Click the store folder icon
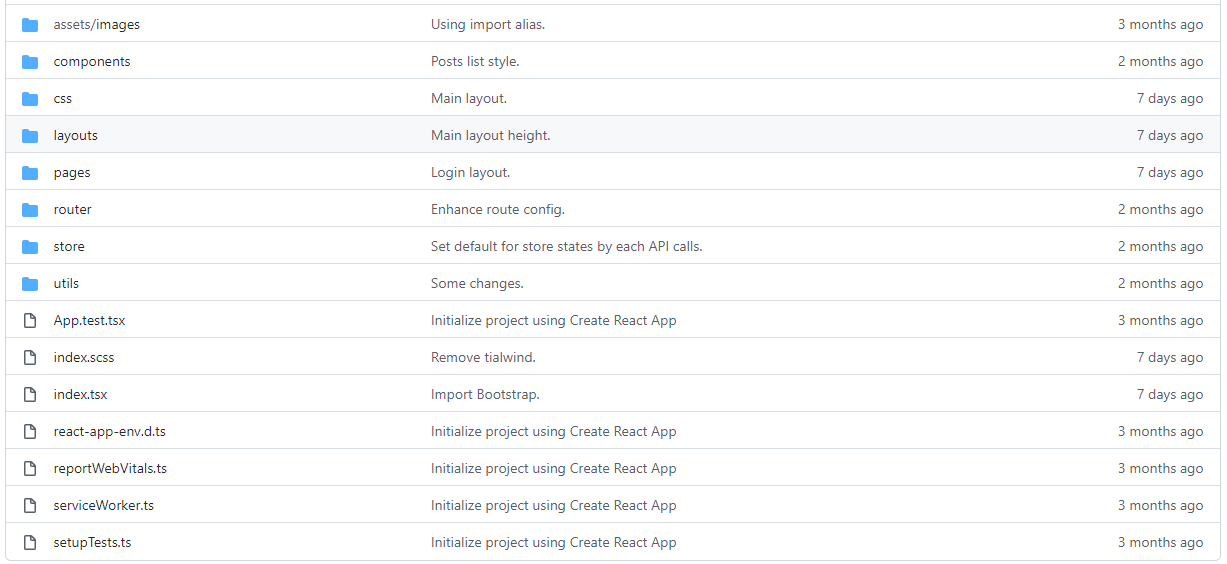Viewport: 1227px width, 564px height. 30,246
